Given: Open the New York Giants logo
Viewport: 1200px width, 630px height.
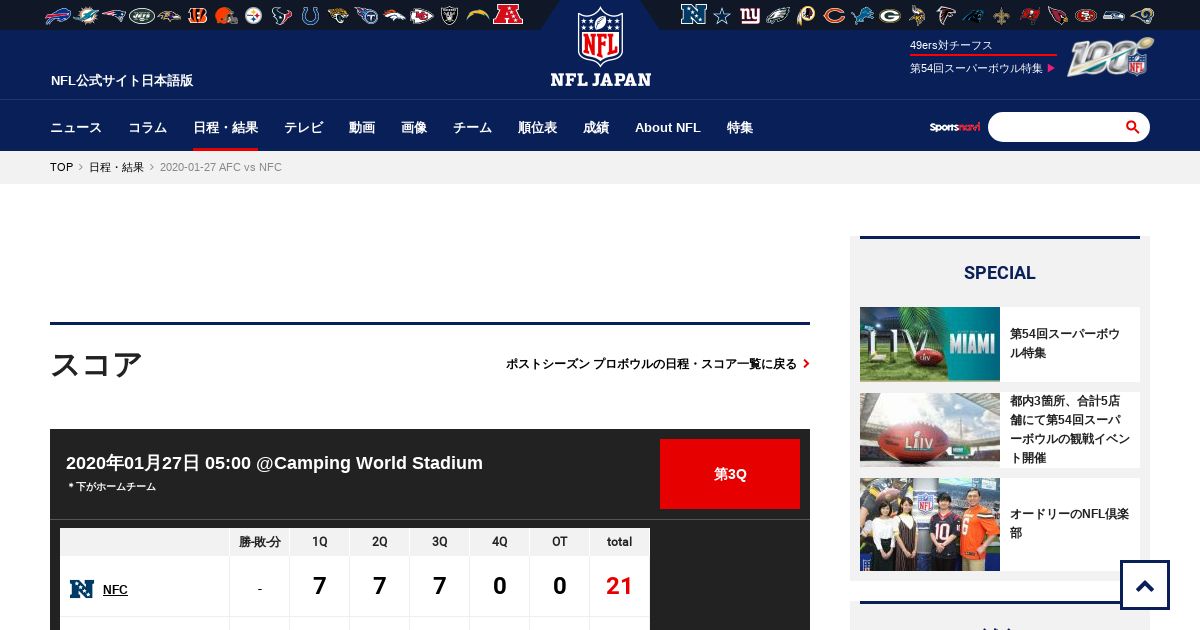Looking at the screenshot, I should coord(750,15).
